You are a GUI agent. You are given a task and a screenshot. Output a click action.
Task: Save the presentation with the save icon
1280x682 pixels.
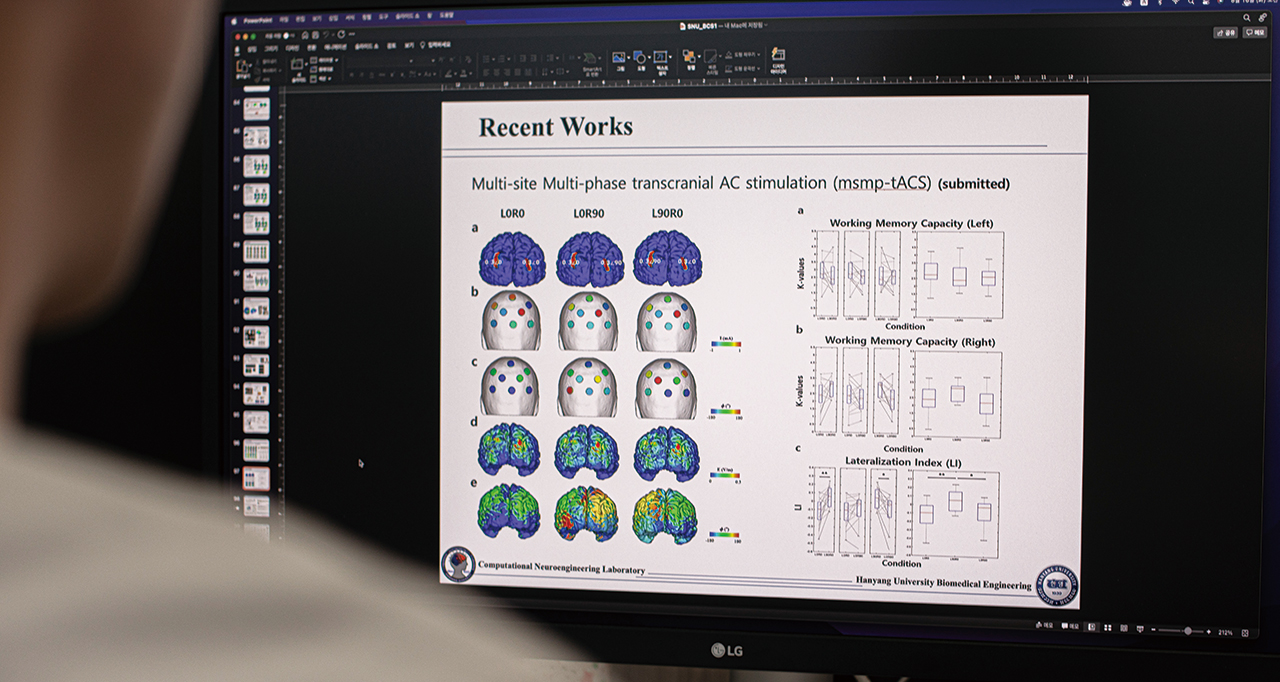click(x=315, y=35)
